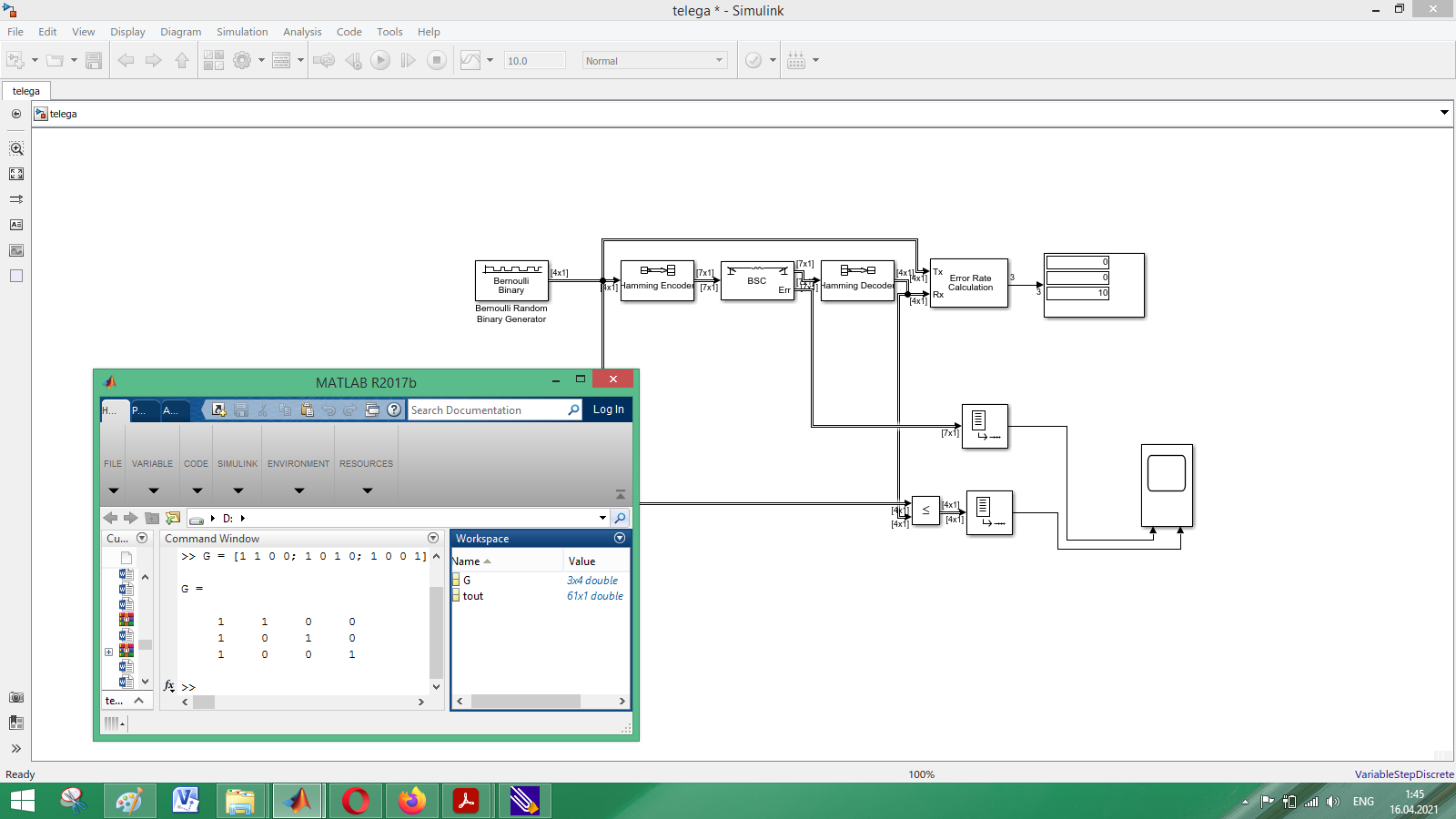This screenshot has width=1456, height=819.
Task: Click the Screenshot camera icon in left palette
Action: click(16, 697)
